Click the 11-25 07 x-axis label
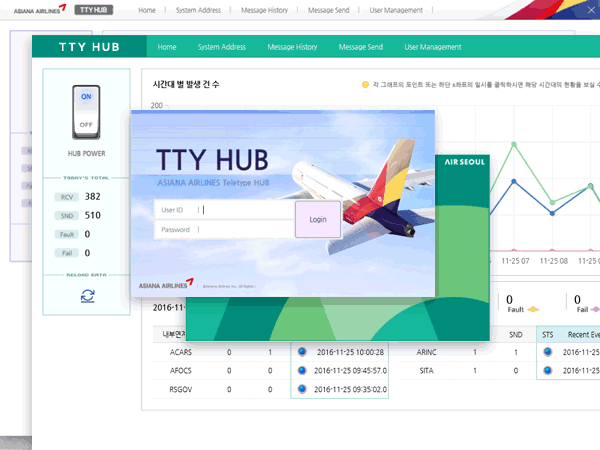The width and height of the screenshot is (600, 450). point(515,261)
